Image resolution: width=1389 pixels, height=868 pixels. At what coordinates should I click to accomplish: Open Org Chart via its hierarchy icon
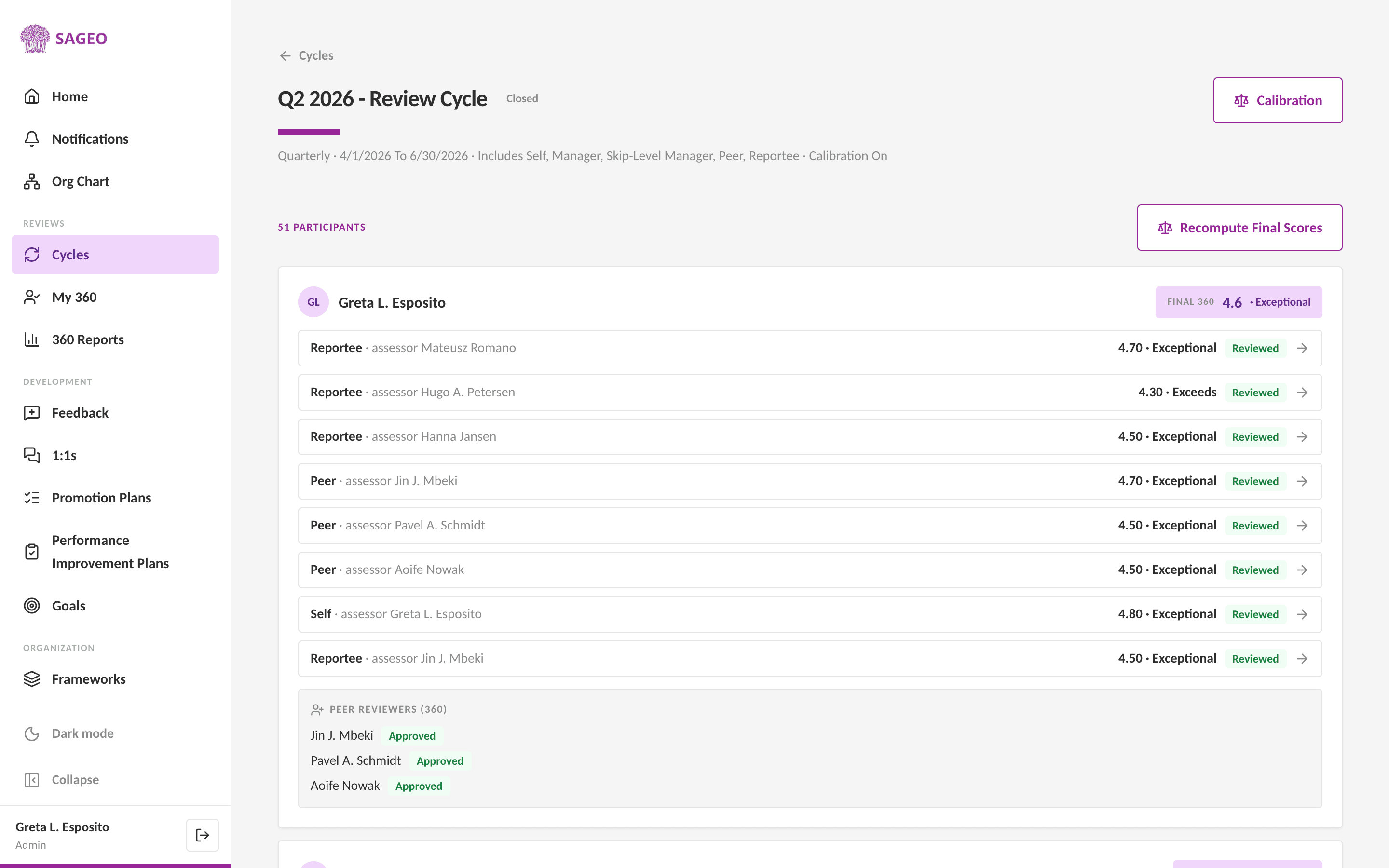pyautogui.click(x=31, y=181)
